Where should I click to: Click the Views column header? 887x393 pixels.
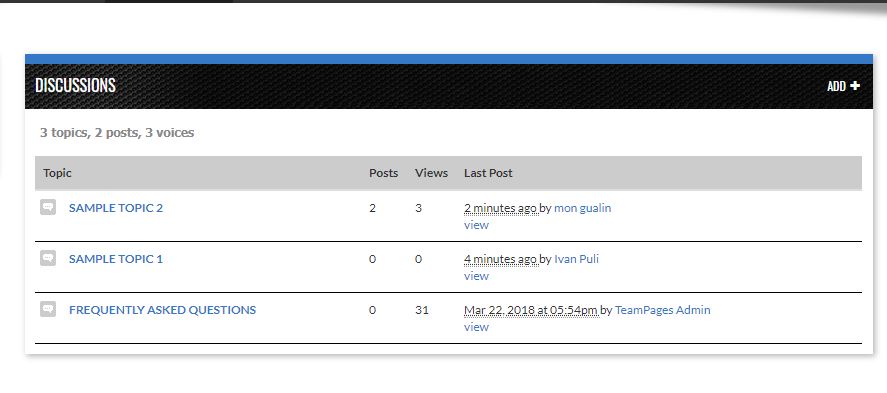pos(431,173)
